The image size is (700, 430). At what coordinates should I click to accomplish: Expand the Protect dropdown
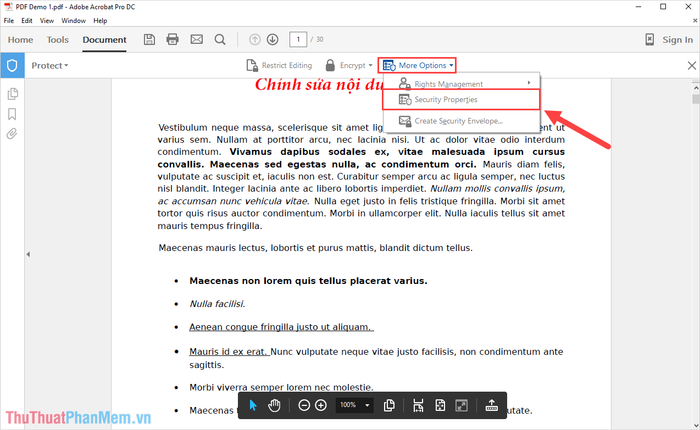tap(50, 66)
